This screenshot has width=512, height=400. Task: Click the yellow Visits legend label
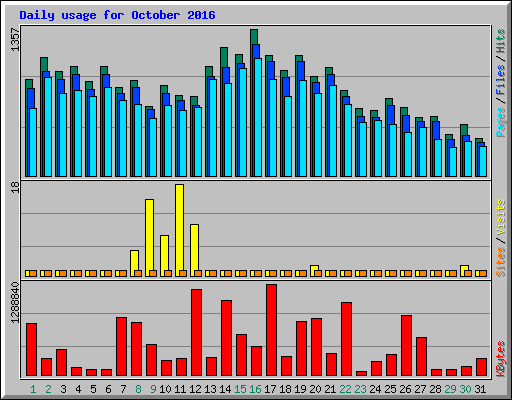tap(501, 218)
